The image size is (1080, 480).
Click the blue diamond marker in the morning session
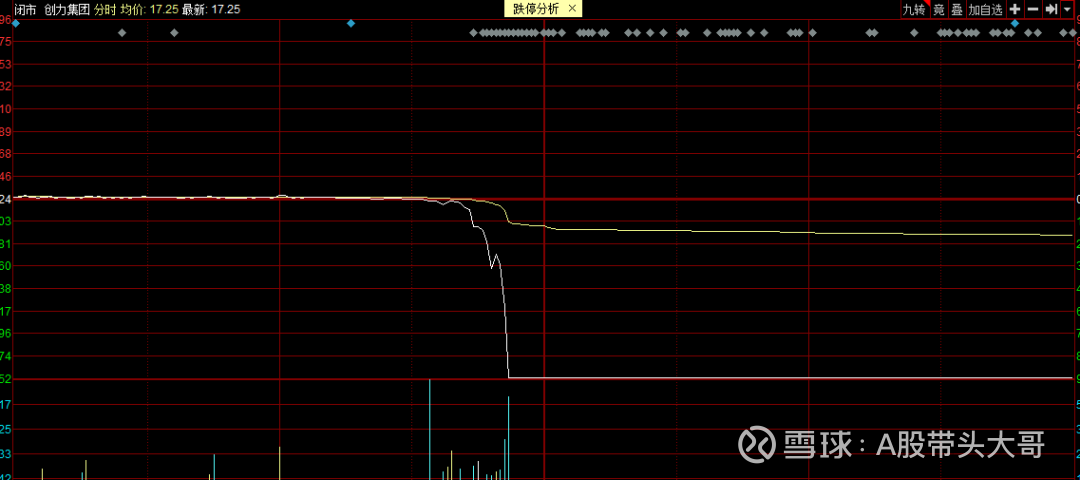click(x=351, y=23)
